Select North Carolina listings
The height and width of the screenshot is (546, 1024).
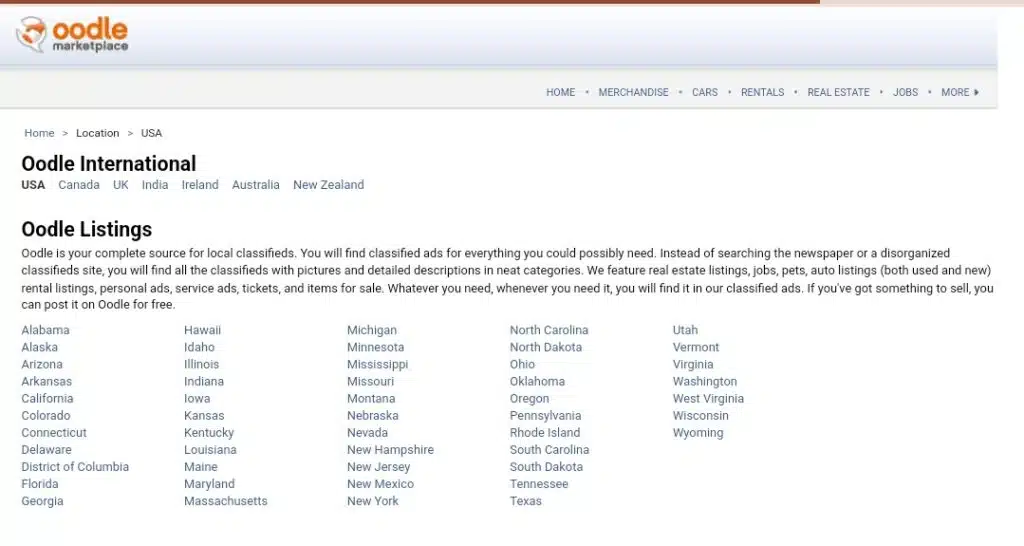pyautogui.click(x=548, y=330)
